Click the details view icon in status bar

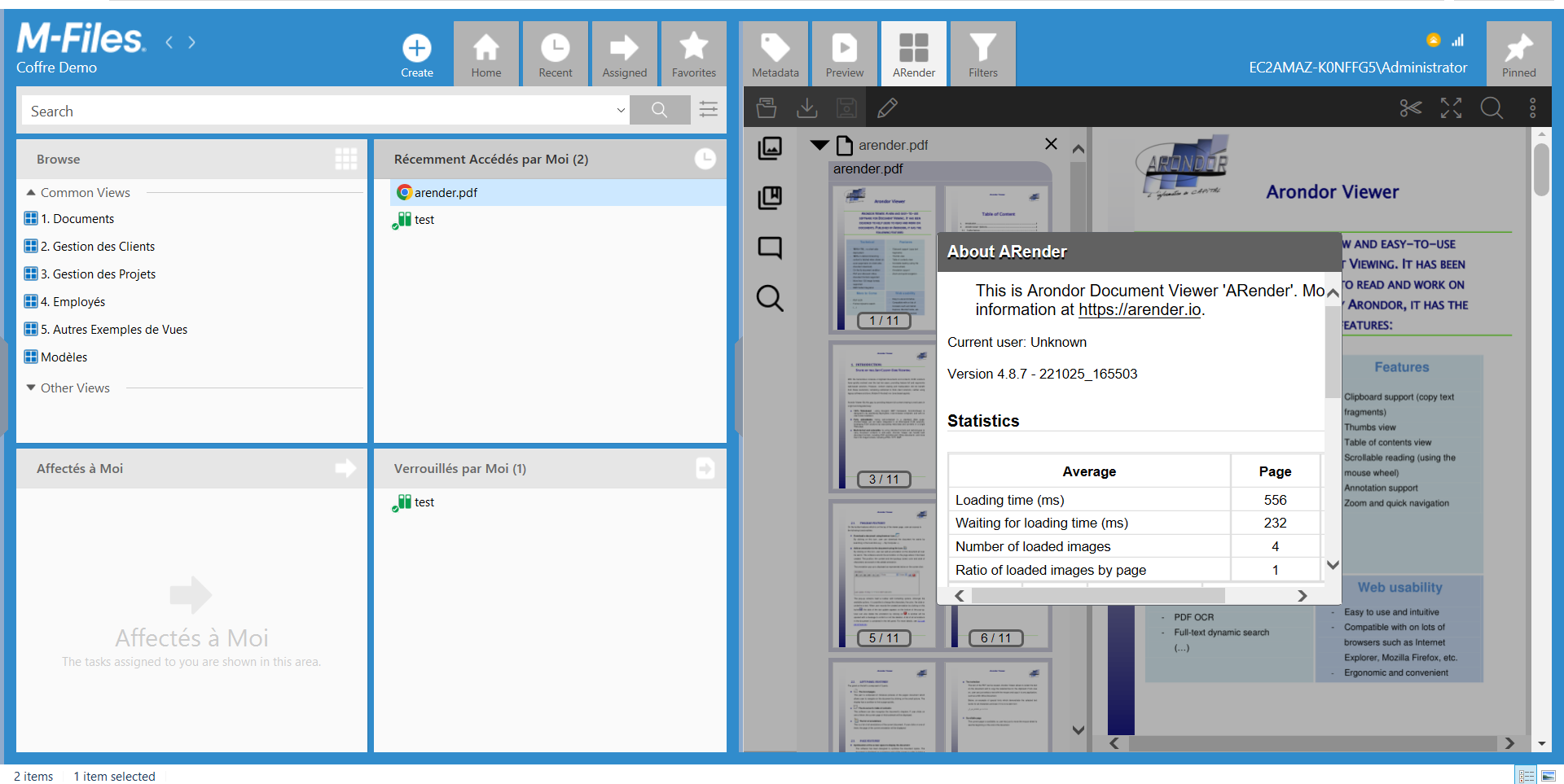click(x=1526, y=775)
